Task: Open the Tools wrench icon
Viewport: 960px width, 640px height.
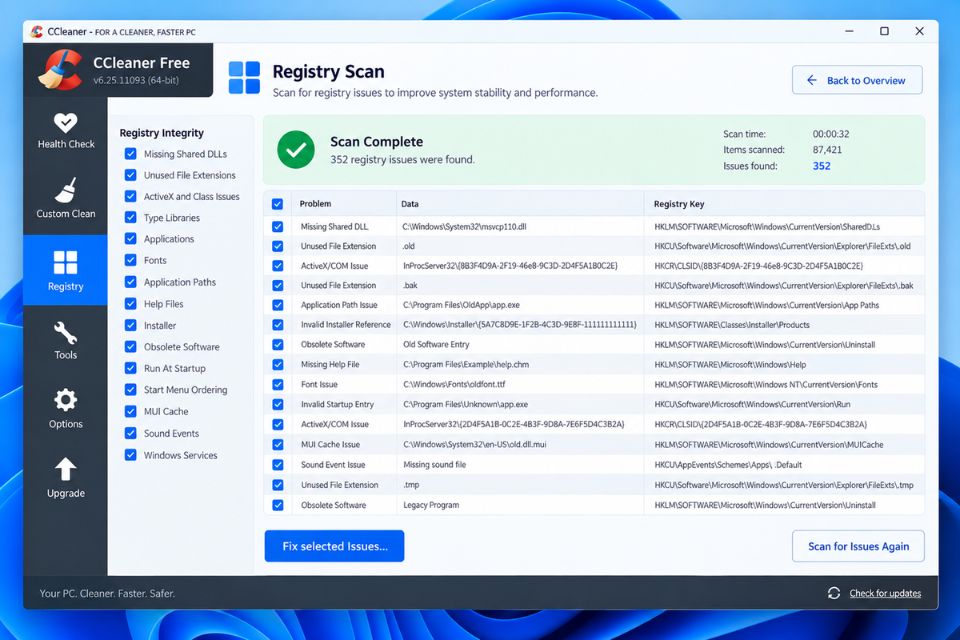Action: (66, 333)
